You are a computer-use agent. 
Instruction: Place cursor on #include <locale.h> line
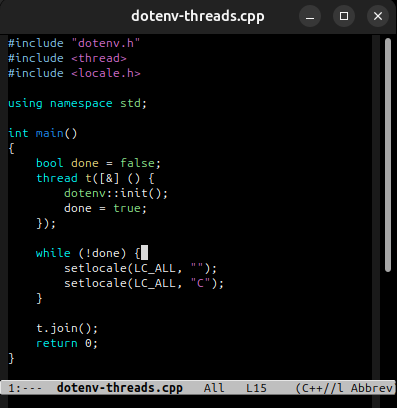(74, 73)
